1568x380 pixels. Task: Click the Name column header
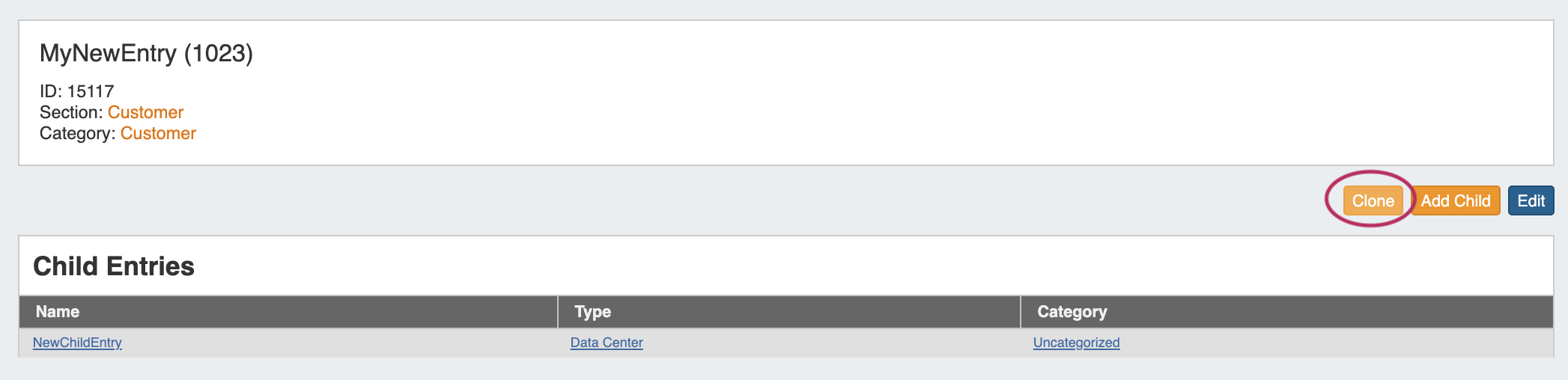(x=58, y=312)
